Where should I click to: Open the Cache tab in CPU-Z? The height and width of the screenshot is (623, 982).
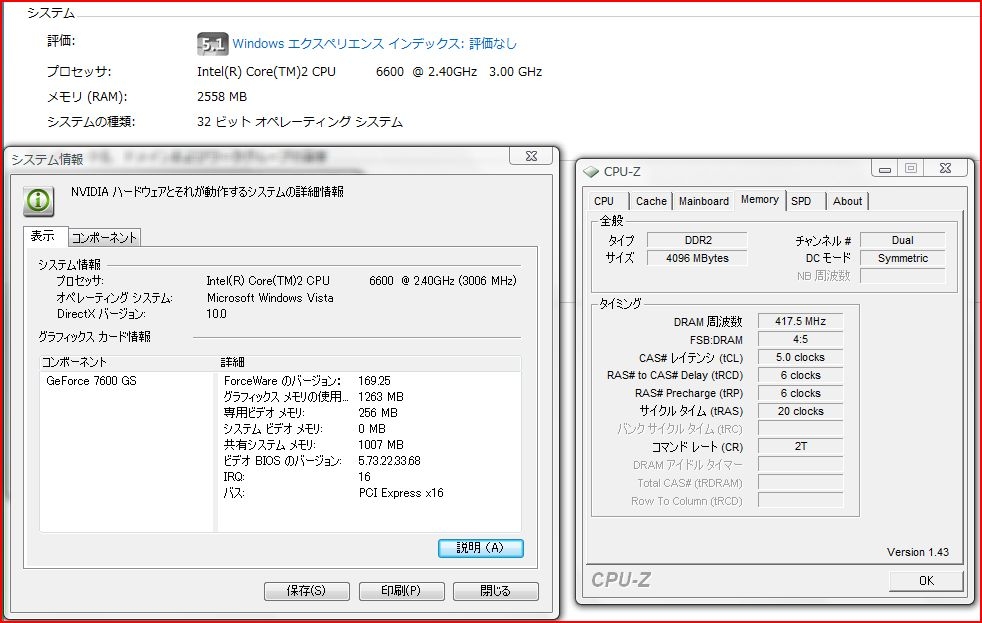(651, 201)
